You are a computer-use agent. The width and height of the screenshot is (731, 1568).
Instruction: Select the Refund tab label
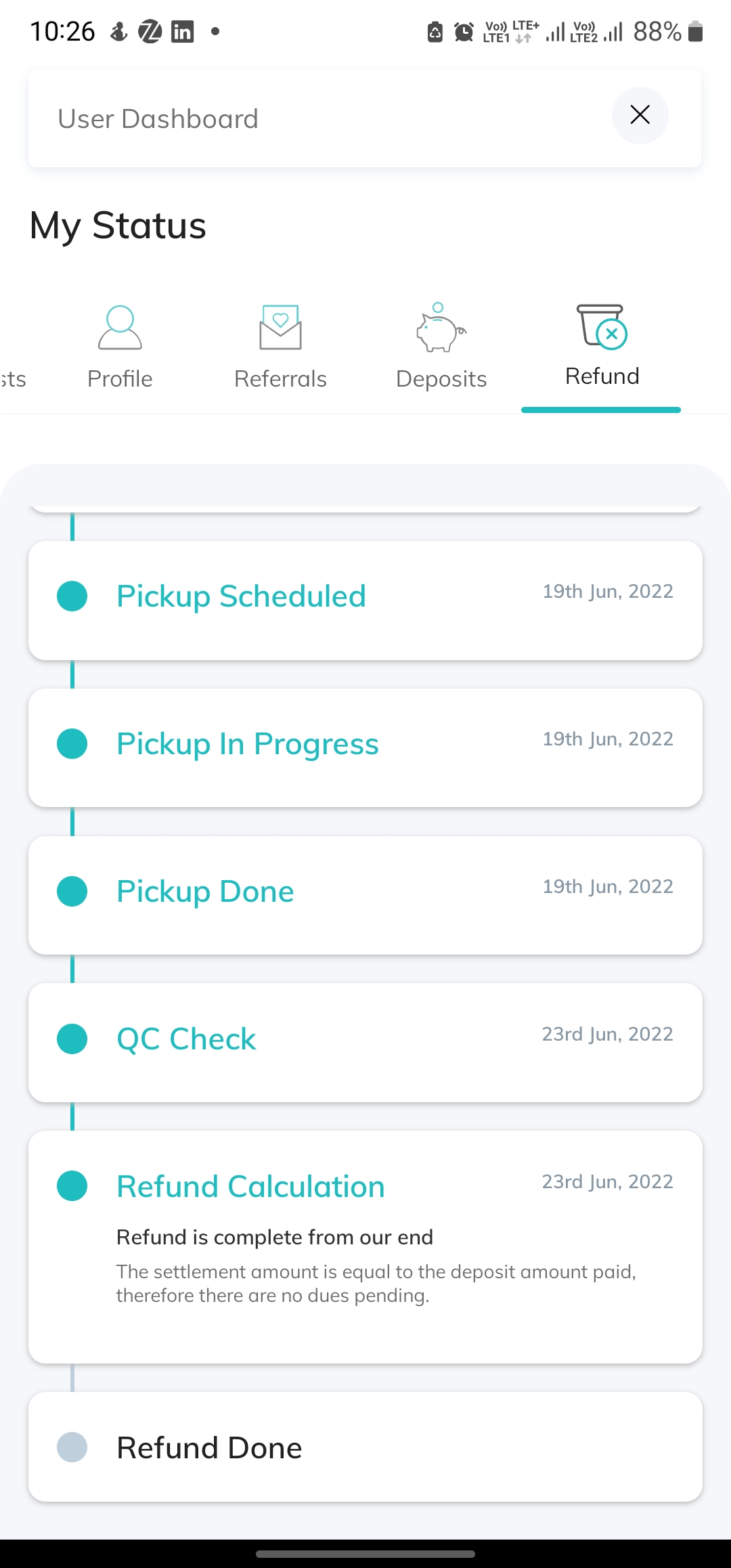(x=602, y=376)
